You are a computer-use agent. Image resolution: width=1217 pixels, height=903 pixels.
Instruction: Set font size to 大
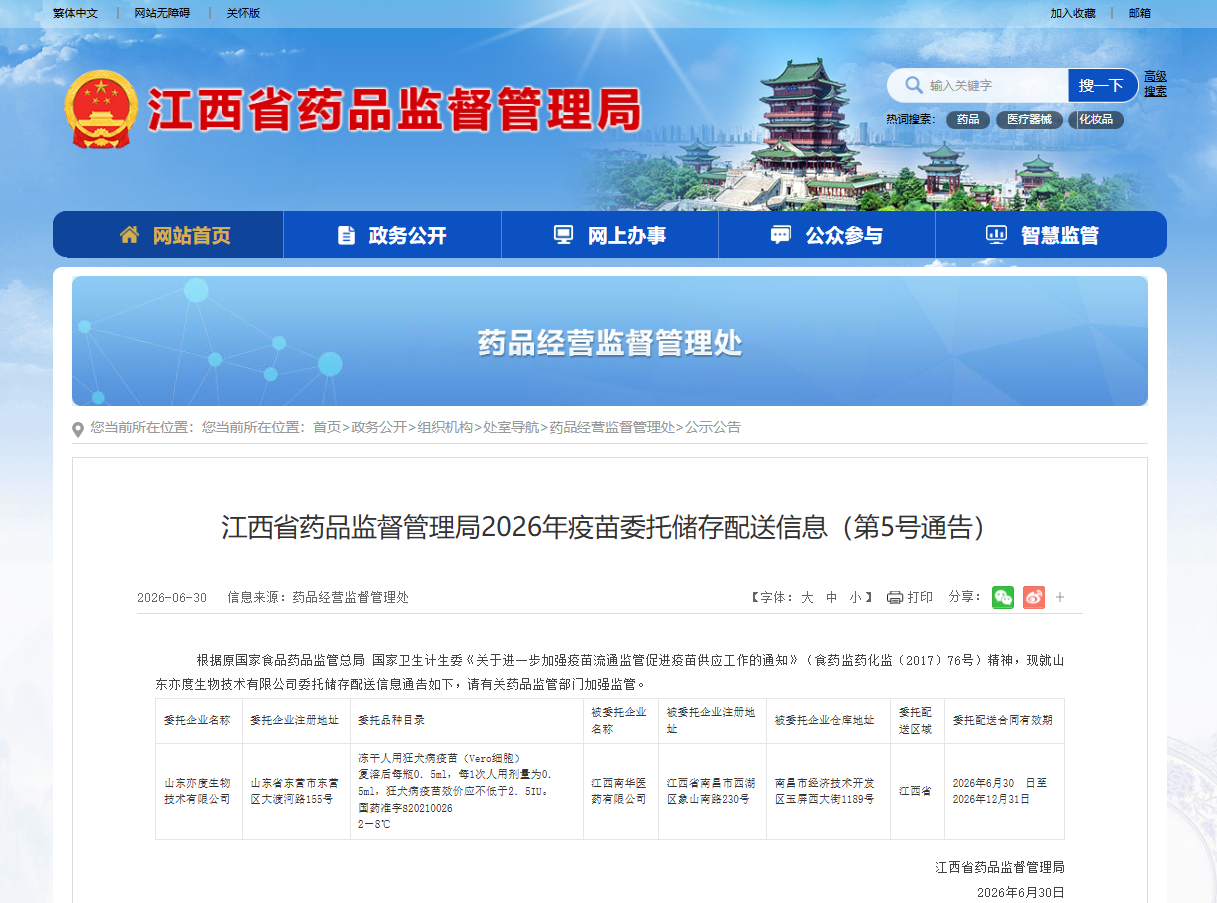(x=807, y=597)
